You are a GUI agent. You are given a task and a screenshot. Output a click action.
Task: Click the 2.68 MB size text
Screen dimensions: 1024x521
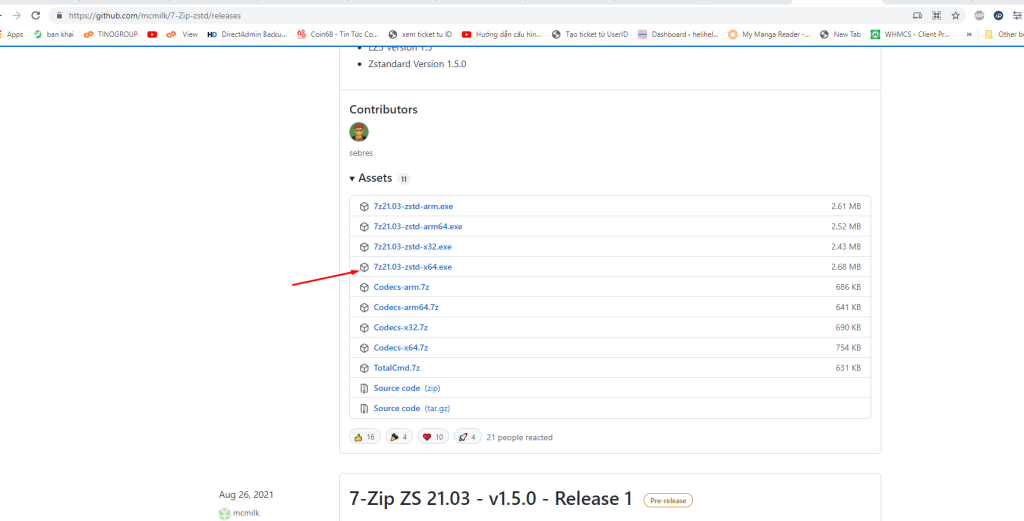(846, 267)
